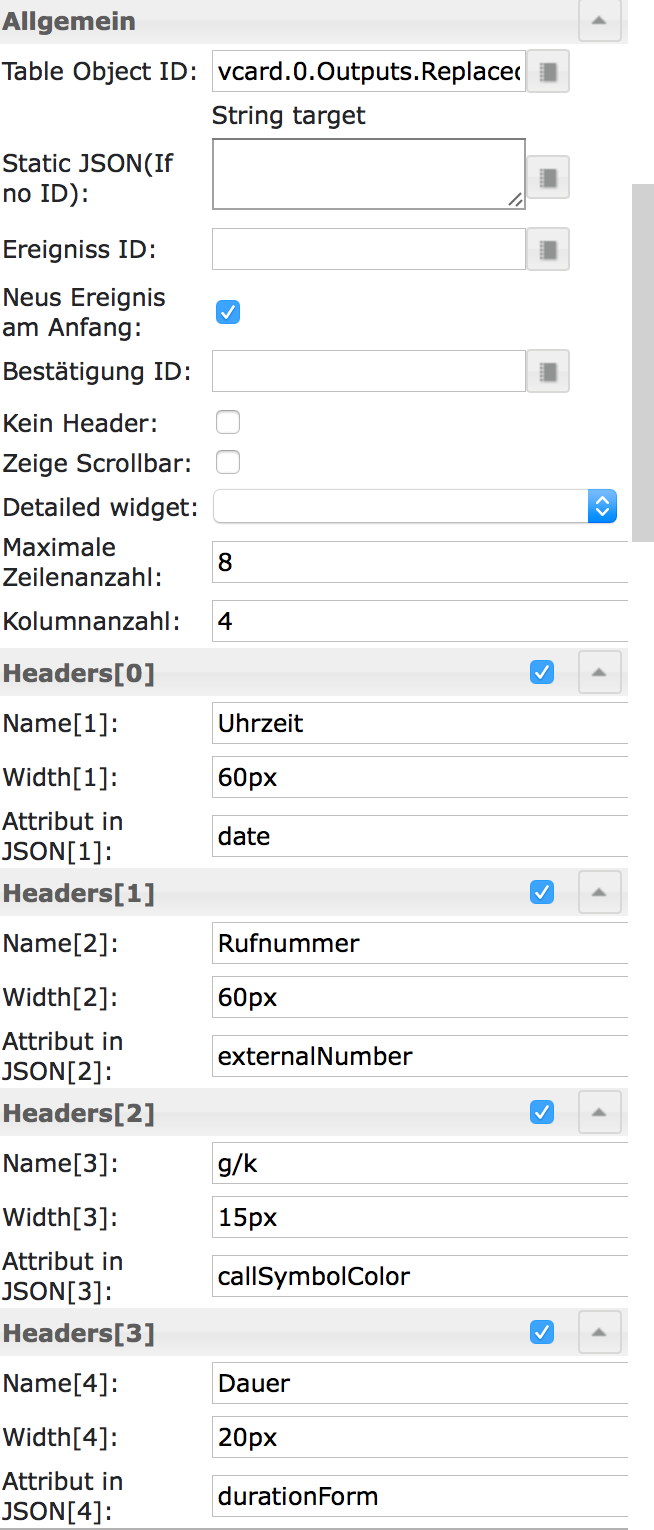Collapse the Headers[1] section
The image size is (654, 1530).
(599, 892)
